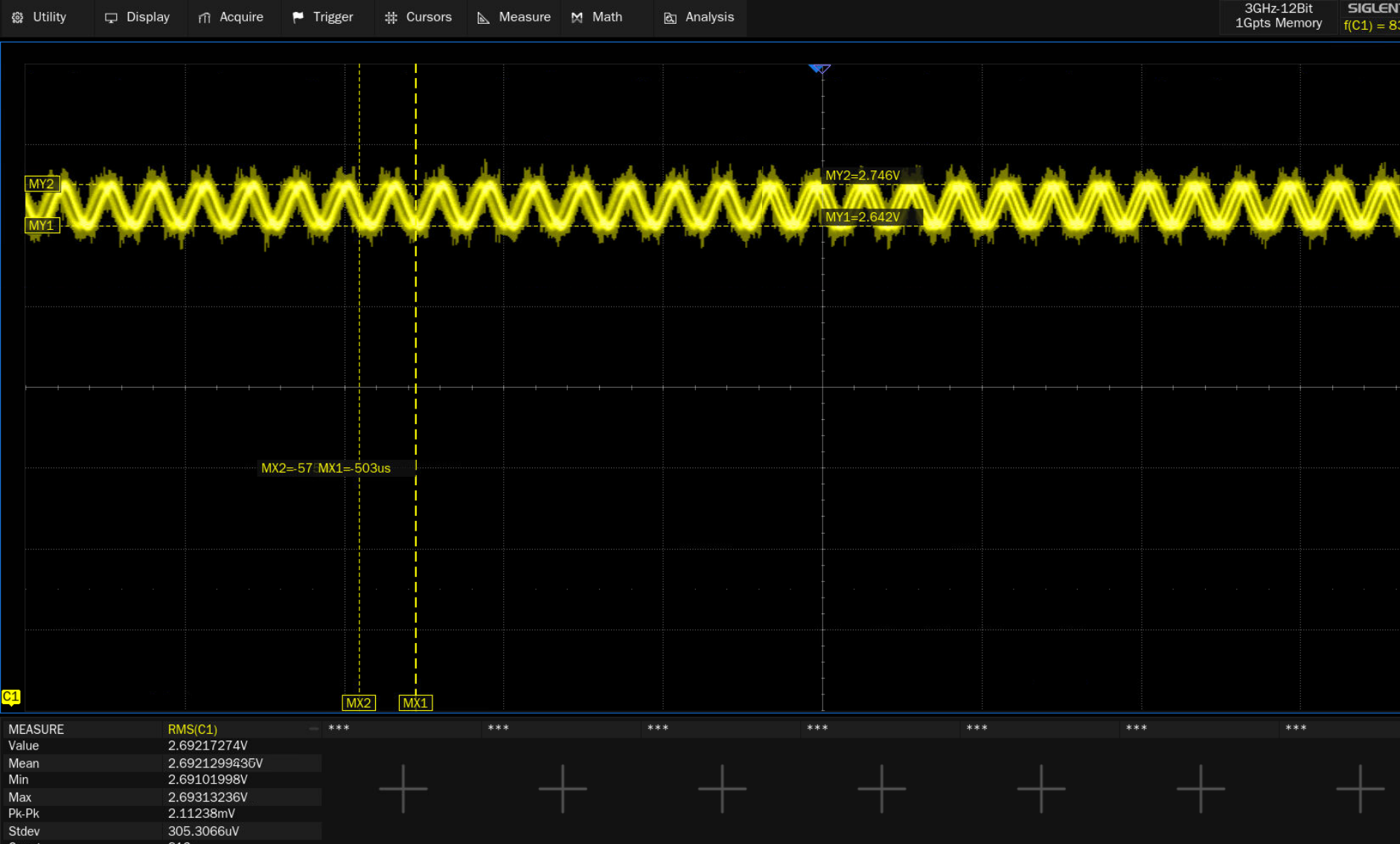This screenshot has width=1400, height=844.
Task: Click the MEASURE panel label
Action: pyautogui.click(x=36, y=729)
